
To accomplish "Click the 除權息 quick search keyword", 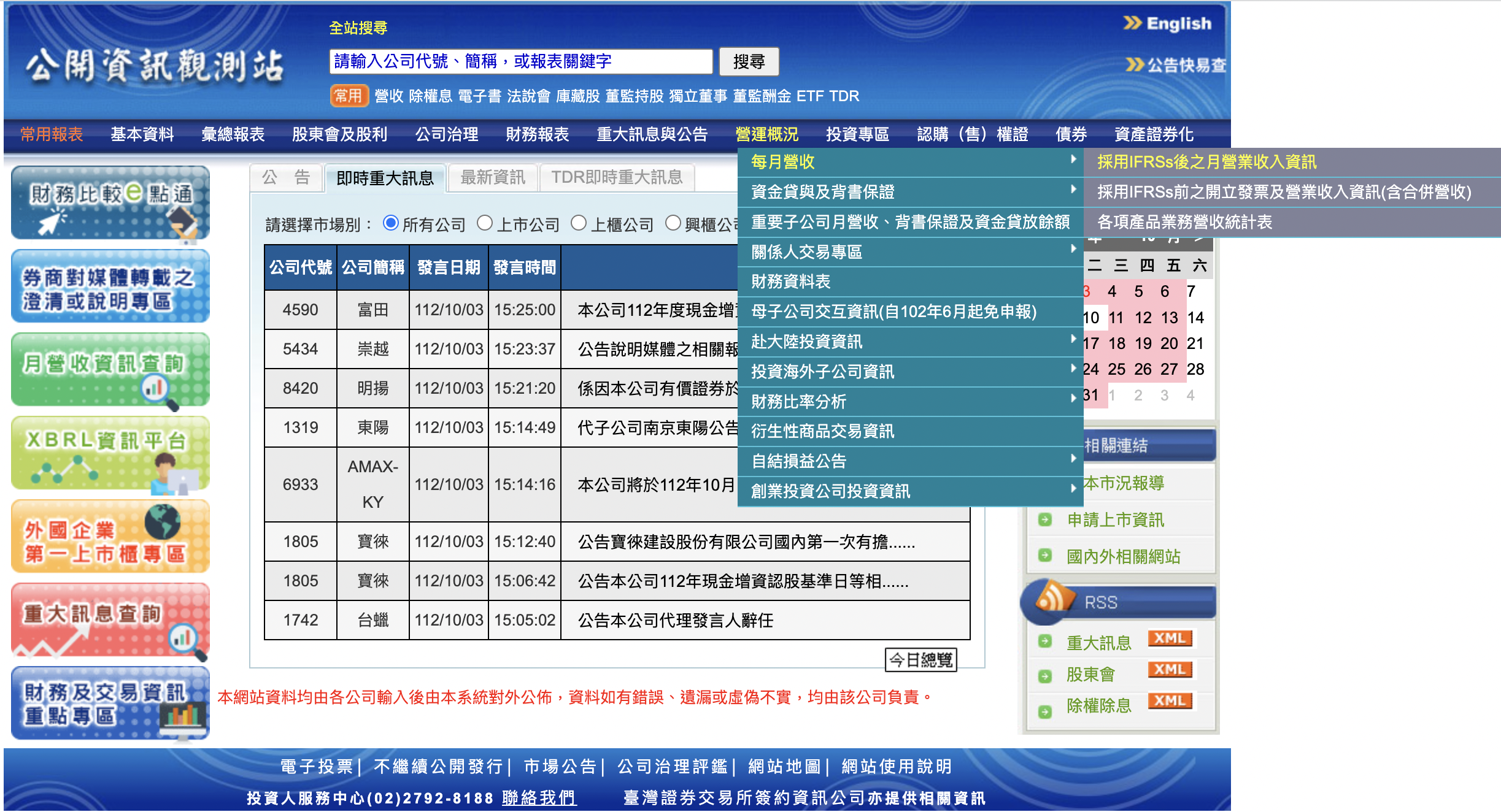I will pos(430,96).
